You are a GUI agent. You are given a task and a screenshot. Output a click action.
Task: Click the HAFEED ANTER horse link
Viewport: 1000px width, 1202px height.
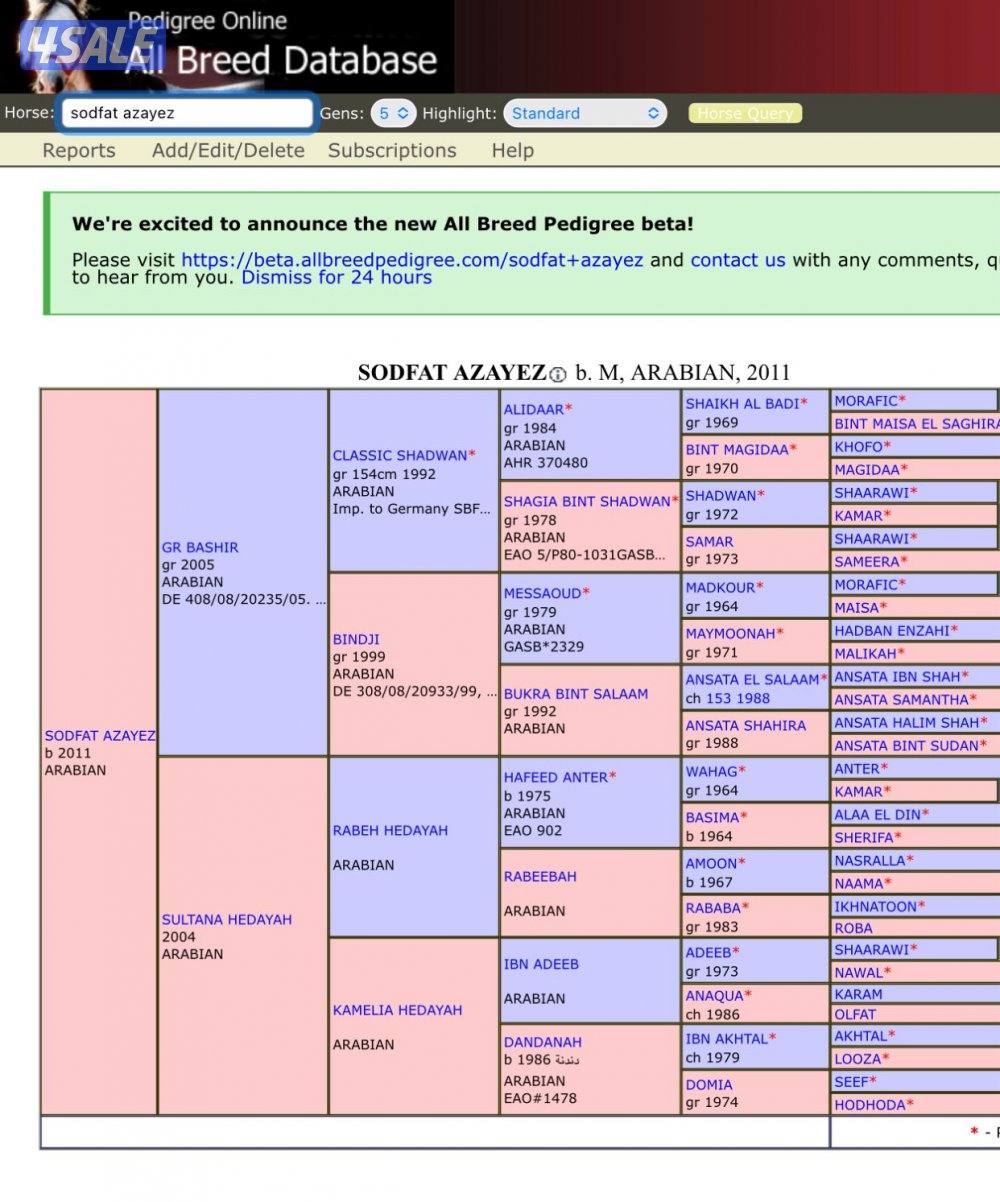pos(555,777)
